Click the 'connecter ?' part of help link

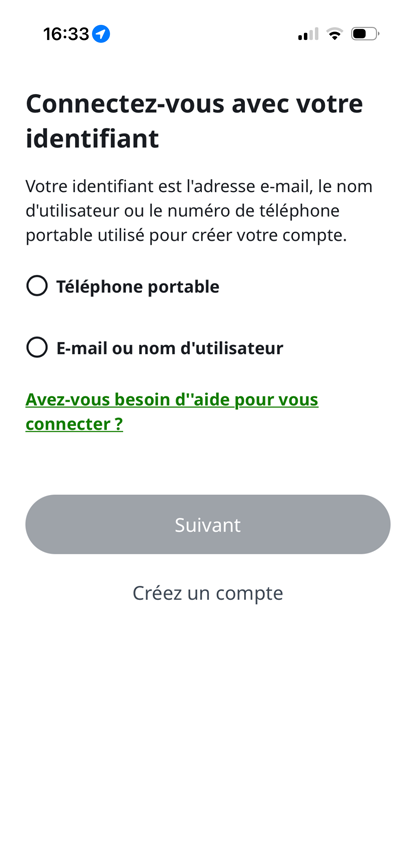click(74, 424)
